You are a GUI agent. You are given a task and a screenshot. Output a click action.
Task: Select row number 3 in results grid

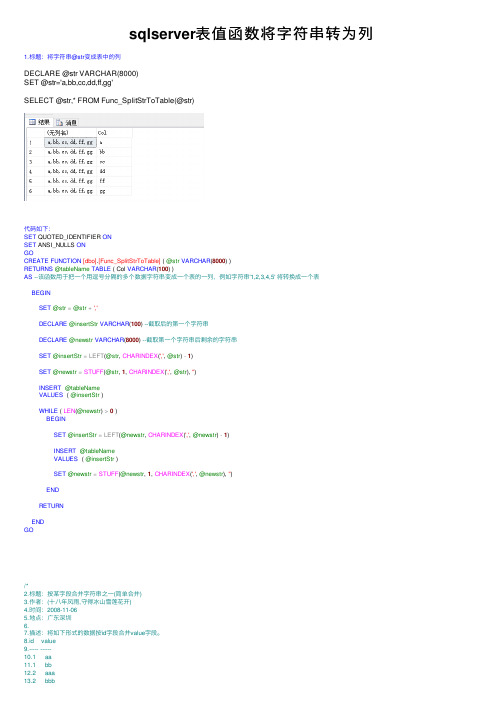(30, 162)
